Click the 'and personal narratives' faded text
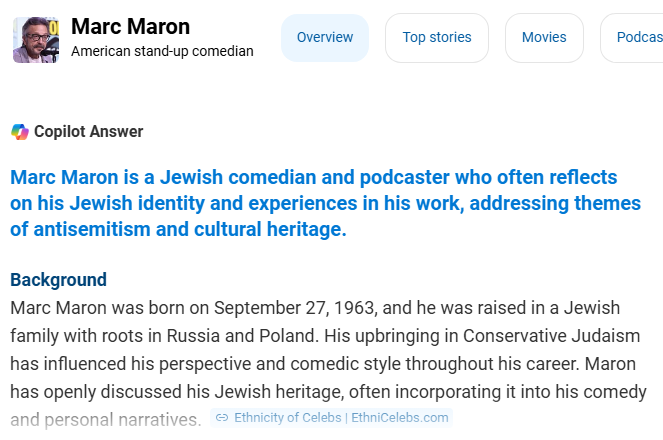 tap(106, 420)
